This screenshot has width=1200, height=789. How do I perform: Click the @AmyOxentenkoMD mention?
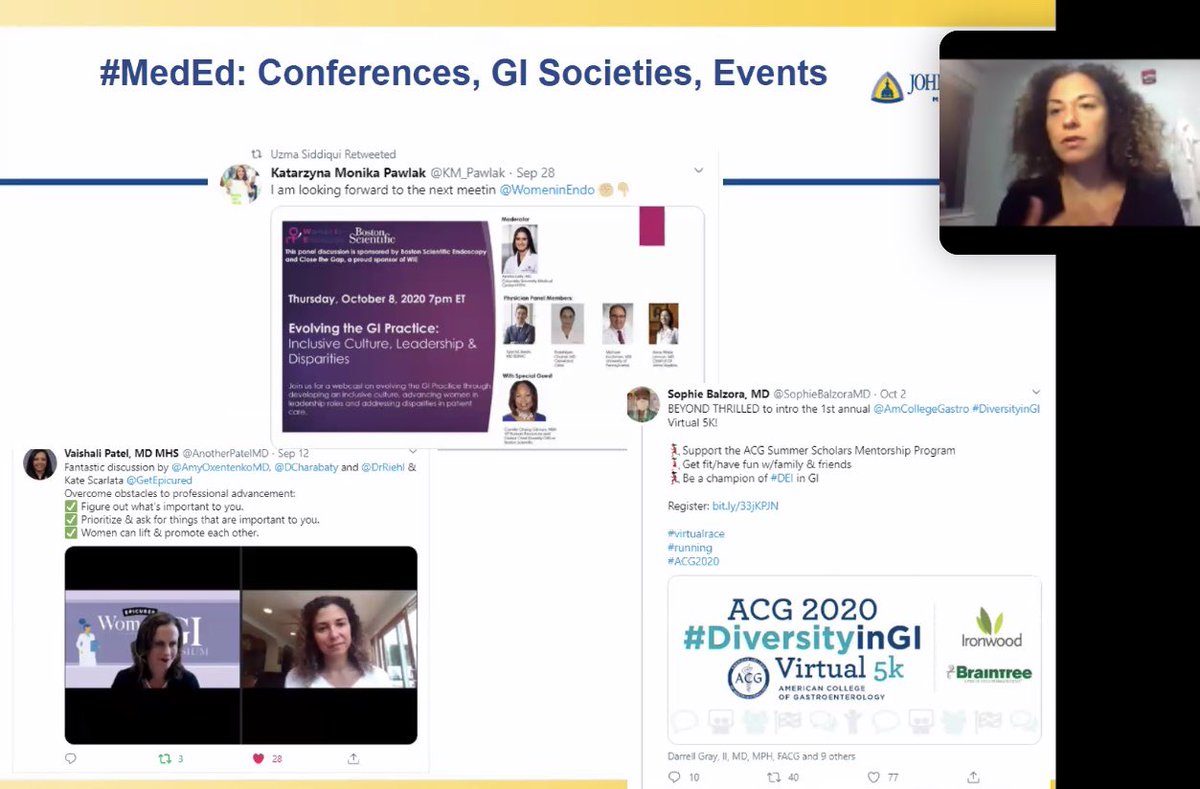tap(220, 467)
